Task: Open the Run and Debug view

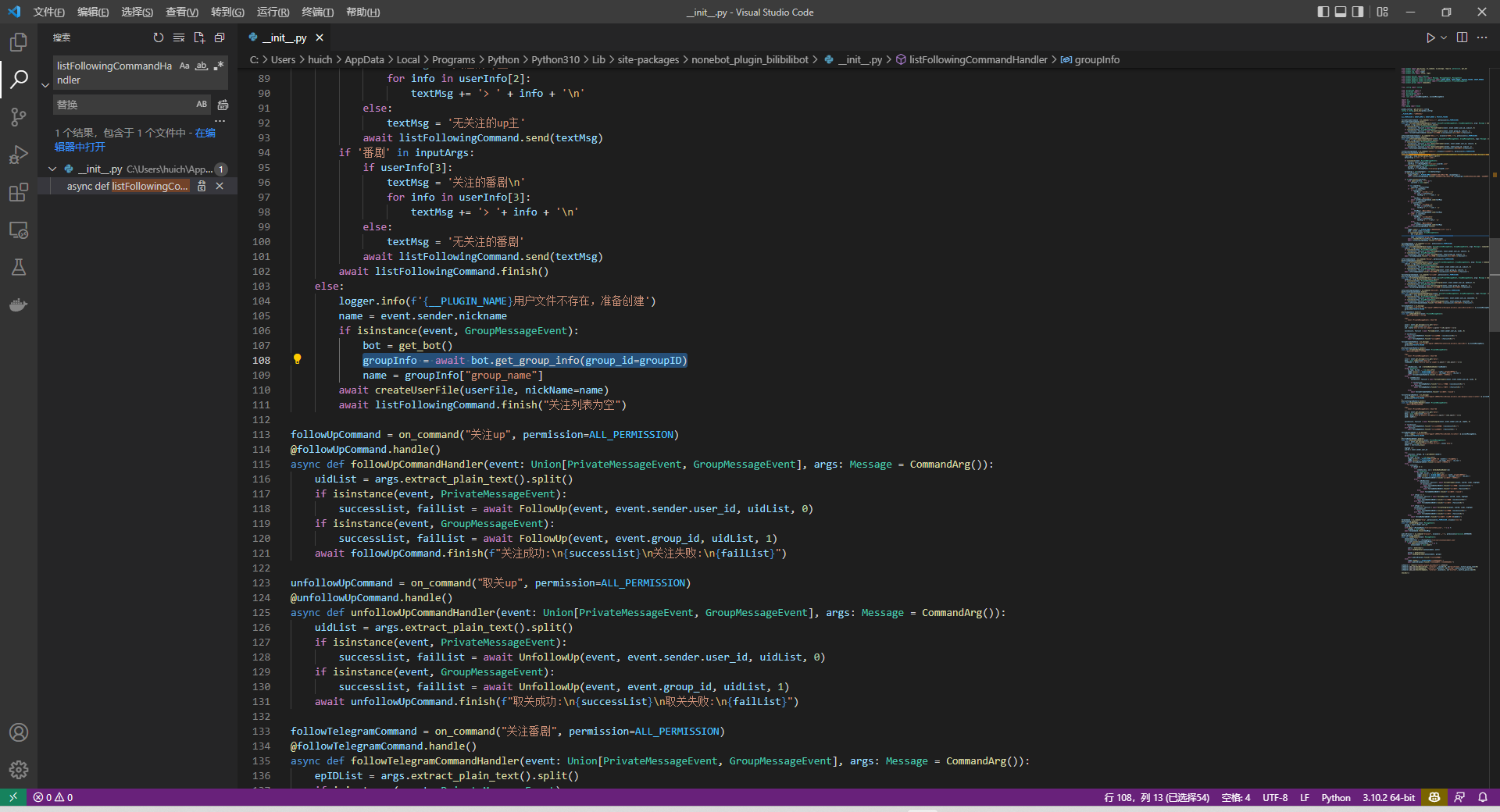Action: (18, 155)
